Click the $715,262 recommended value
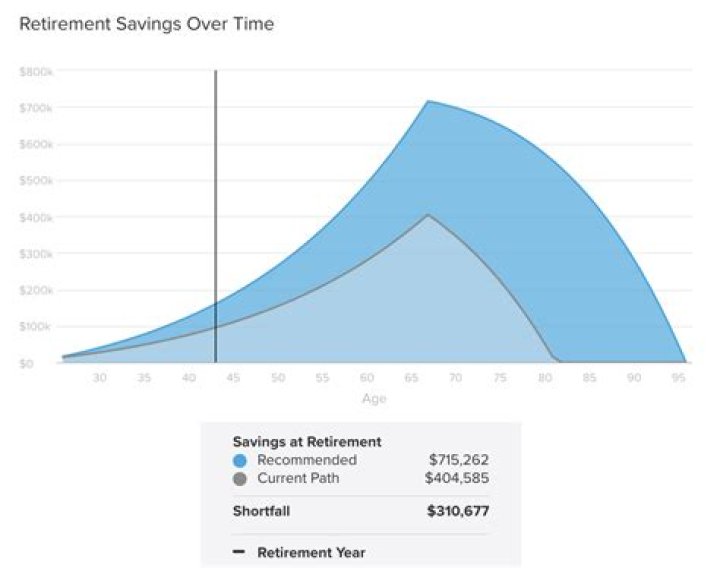Image resolution: width=720 pixels, height=568 pixels. (459, 460)
